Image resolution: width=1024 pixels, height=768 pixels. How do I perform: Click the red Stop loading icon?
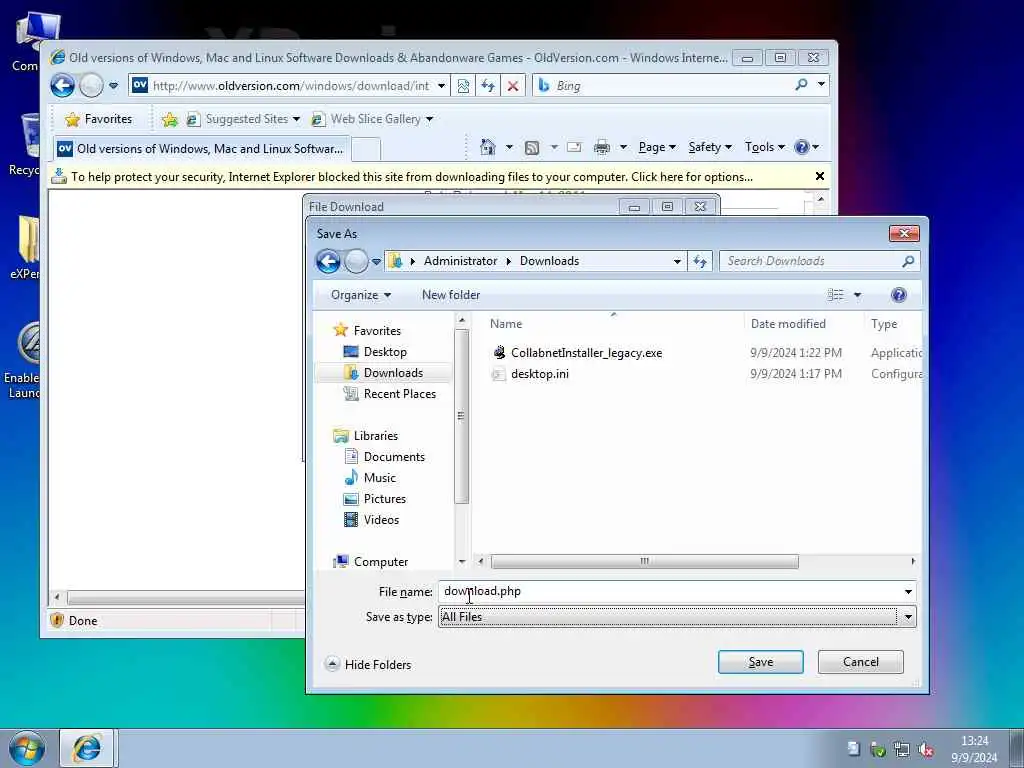(x=513, y=86)
